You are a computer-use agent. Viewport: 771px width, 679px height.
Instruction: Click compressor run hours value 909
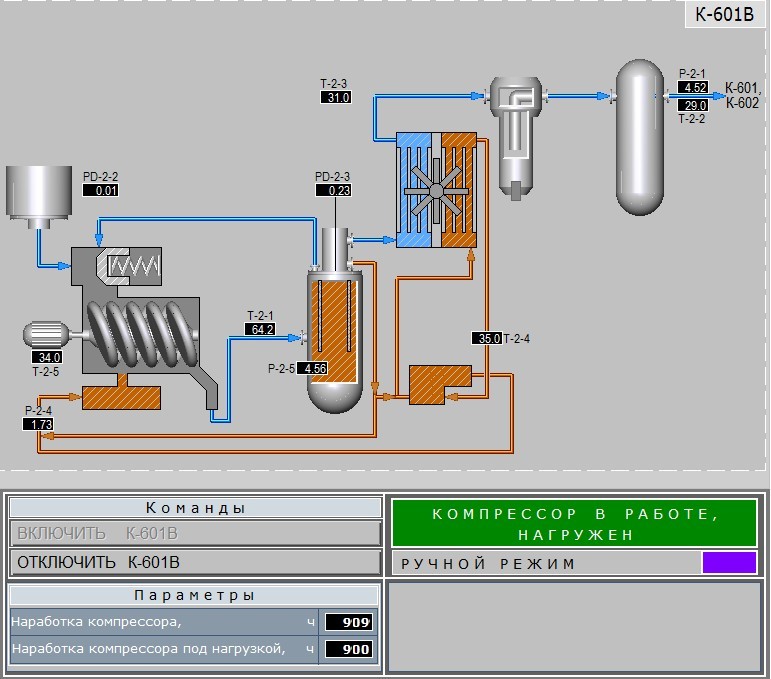click(x=348, y=622)
